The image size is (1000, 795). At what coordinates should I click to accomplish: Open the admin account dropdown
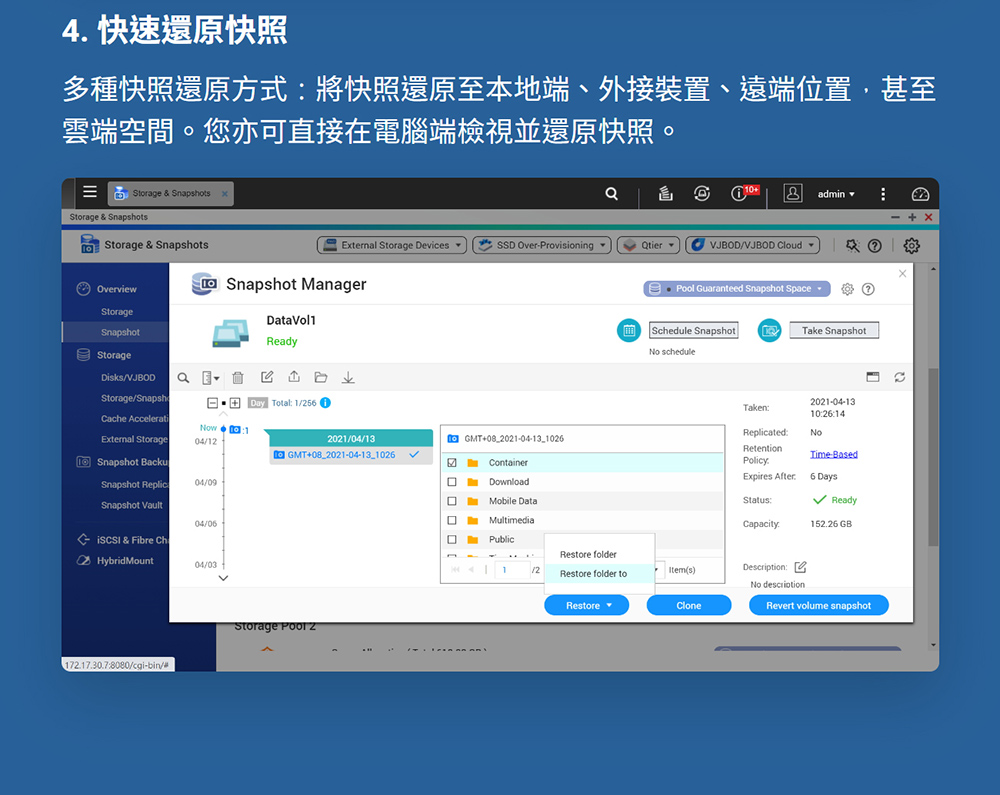(x=836, y=194)
